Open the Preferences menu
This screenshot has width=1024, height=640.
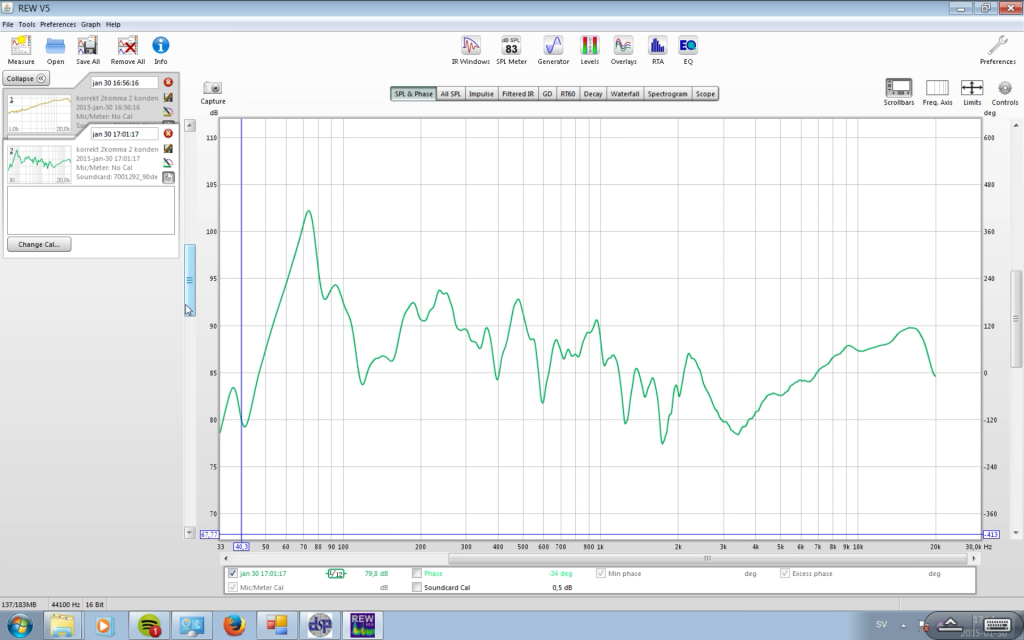tap(58, 24)
